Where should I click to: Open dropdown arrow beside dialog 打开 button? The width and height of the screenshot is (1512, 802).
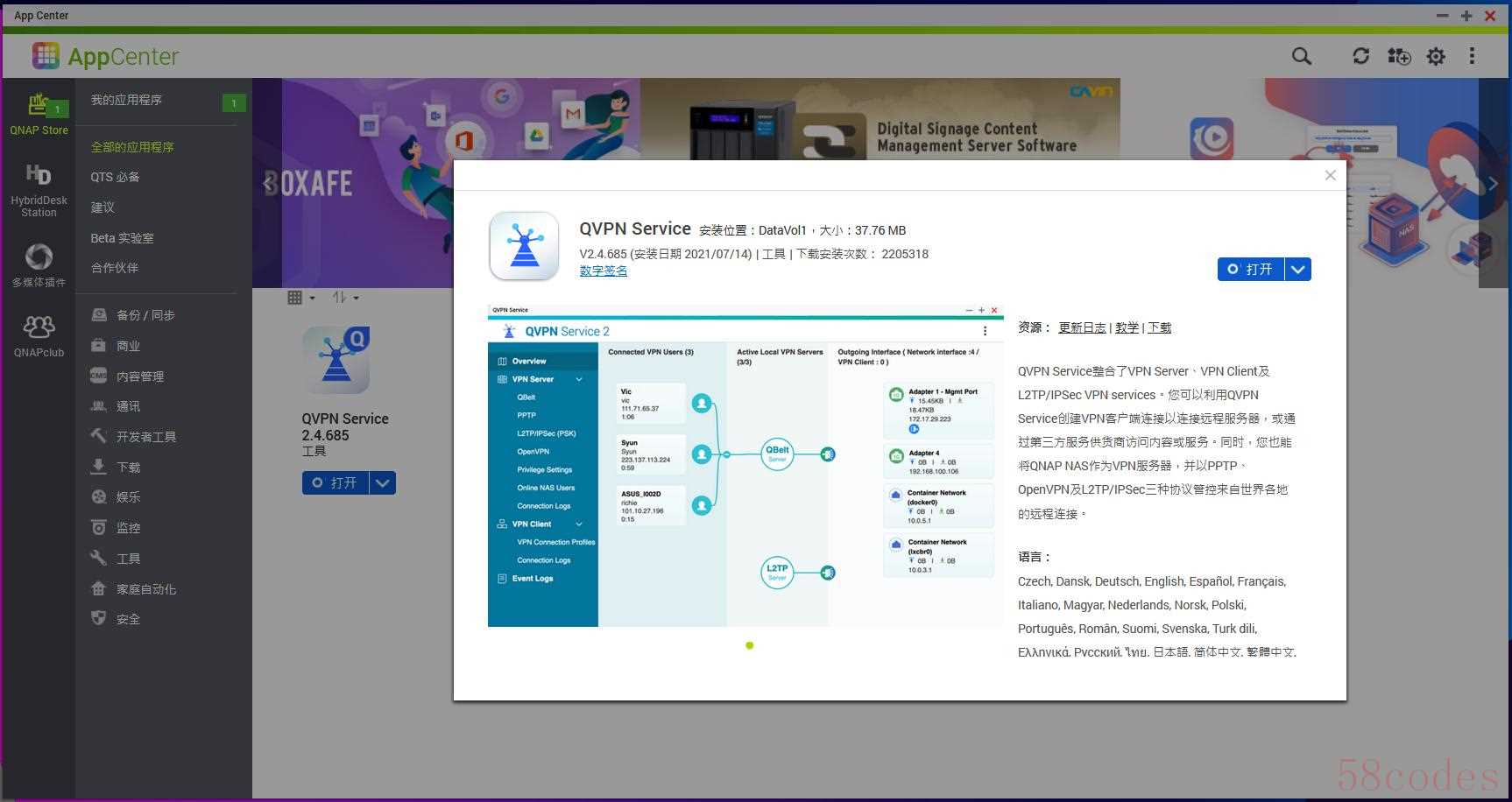[1298, 270]
